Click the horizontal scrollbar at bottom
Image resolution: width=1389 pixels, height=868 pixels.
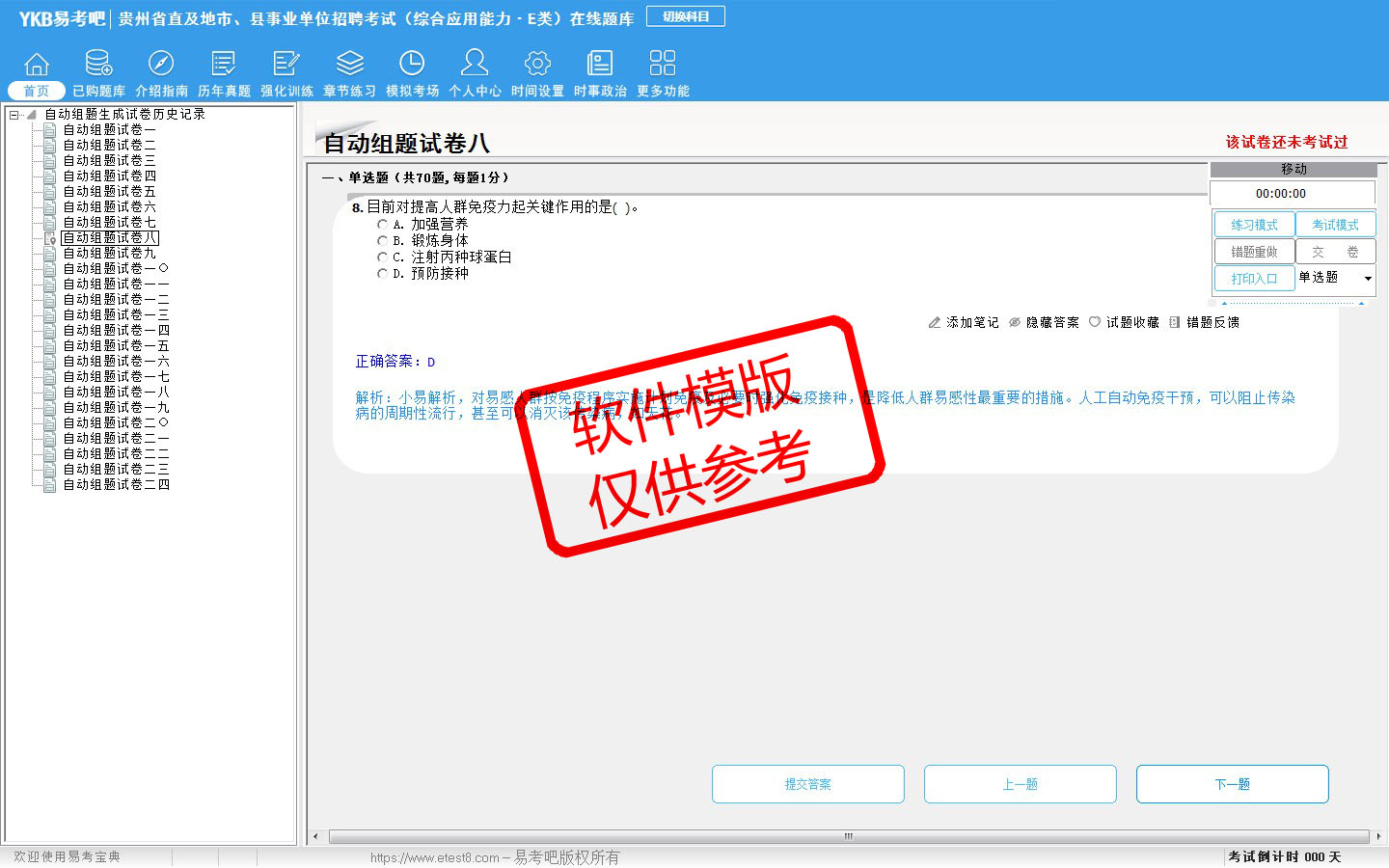tap(847, 836)
